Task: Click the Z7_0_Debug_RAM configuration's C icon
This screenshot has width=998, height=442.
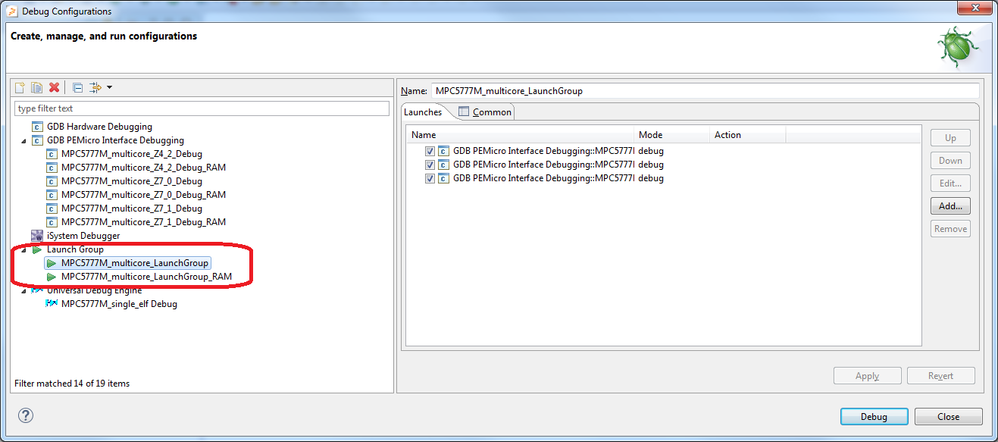Action: 52,195
